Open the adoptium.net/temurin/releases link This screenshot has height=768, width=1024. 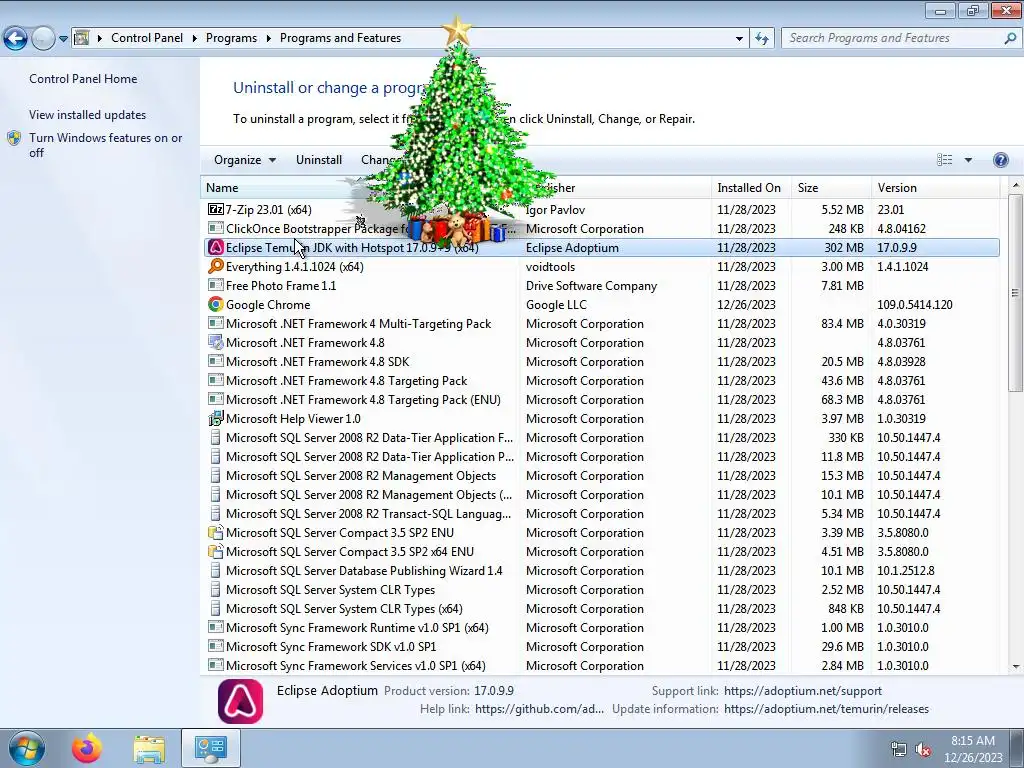(x=826, y=709)
